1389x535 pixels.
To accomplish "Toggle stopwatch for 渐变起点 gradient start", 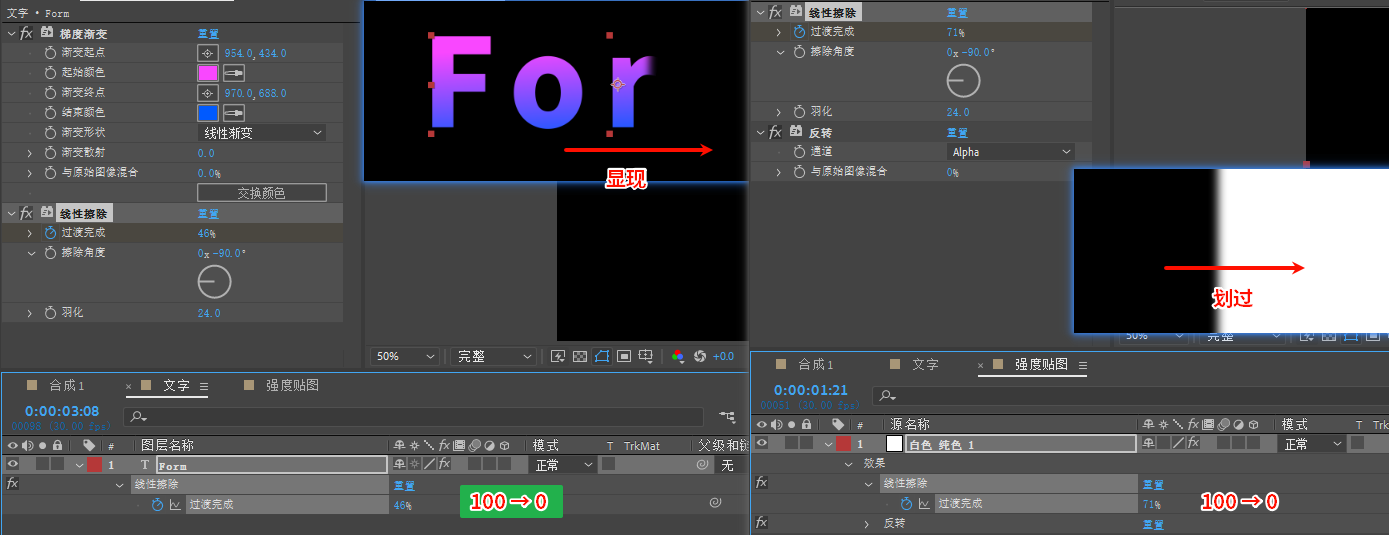I will click(51, 53).
